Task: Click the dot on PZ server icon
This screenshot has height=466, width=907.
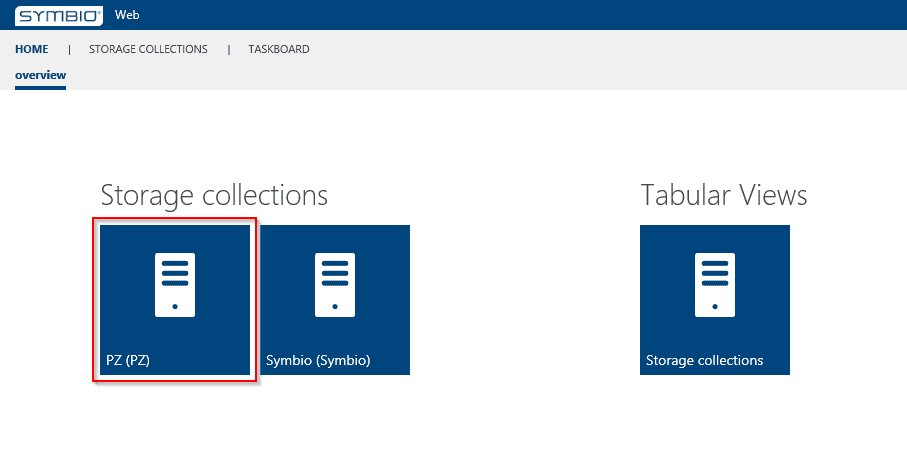Action: [175, 307]
